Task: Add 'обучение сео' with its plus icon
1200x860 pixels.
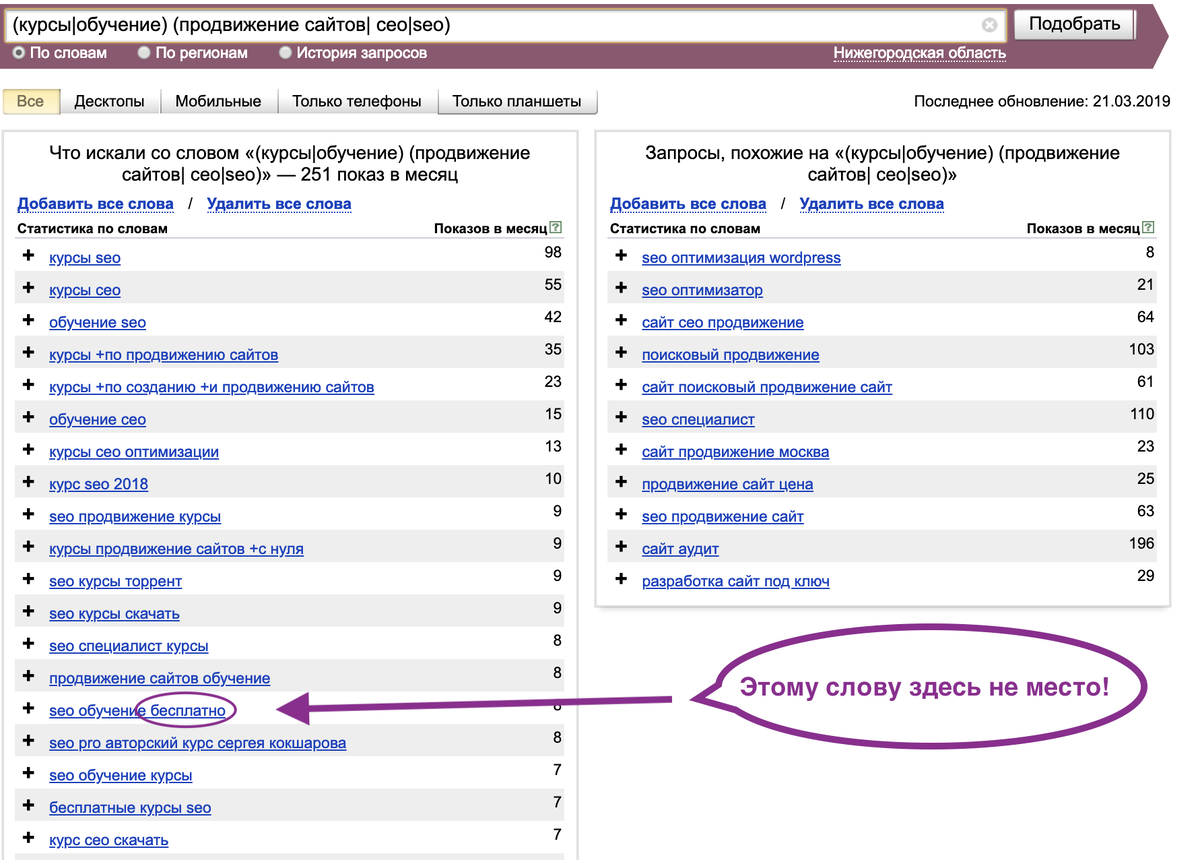Action: coord(29,419)
